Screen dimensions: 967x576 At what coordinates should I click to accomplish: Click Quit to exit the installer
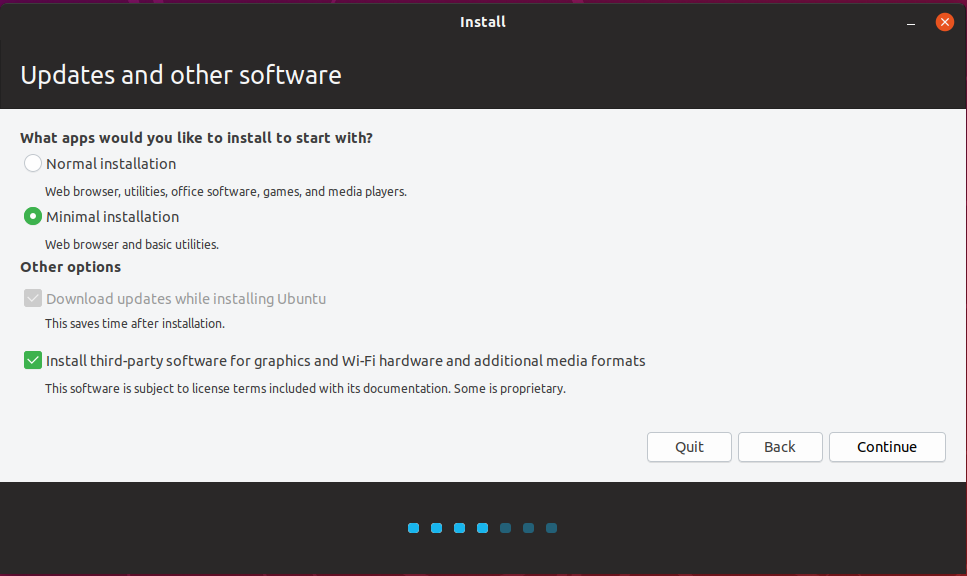tap(689, 447)
